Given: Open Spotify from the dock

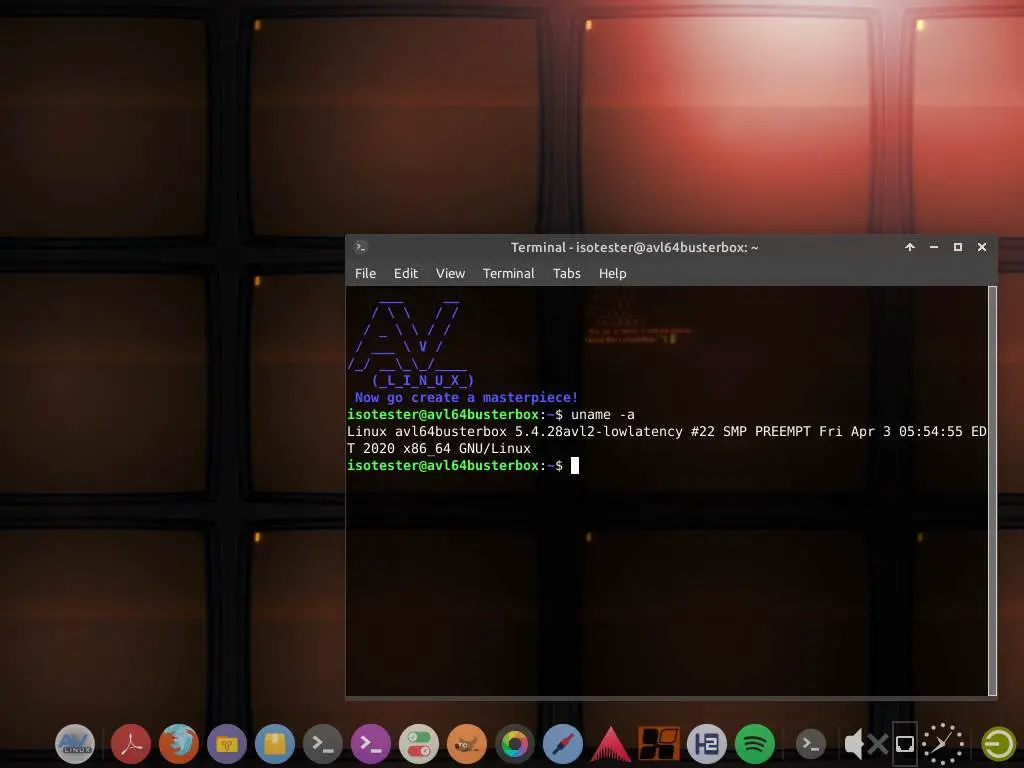Looking at the screenshot, I should tap(755, 744).
